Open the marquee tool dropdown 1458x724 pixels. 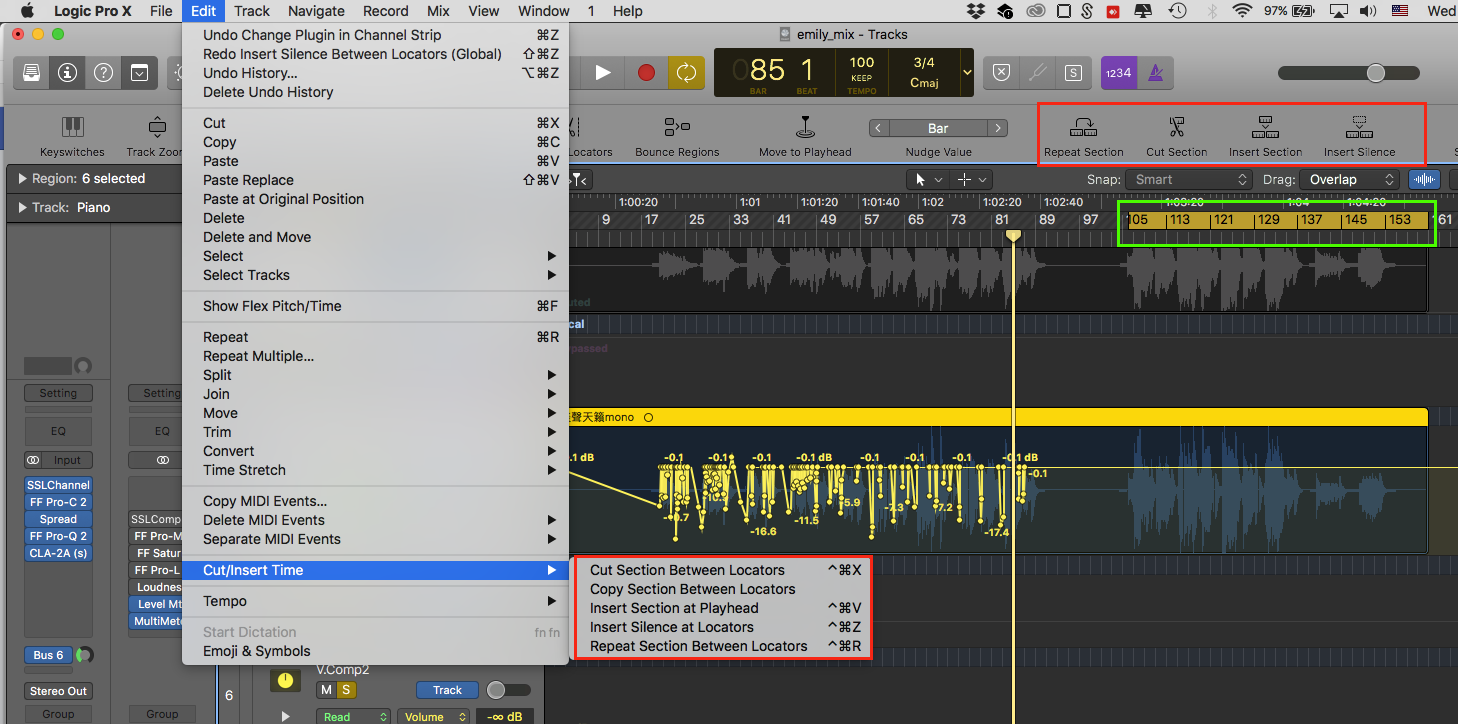972,179
